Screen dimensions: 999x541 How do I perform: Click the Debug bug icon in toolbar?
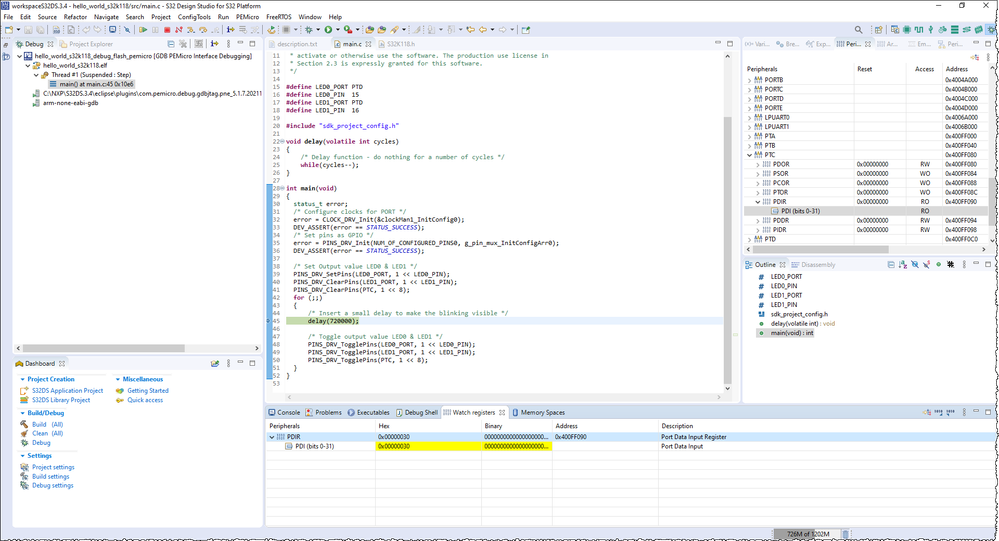[311, 30]
